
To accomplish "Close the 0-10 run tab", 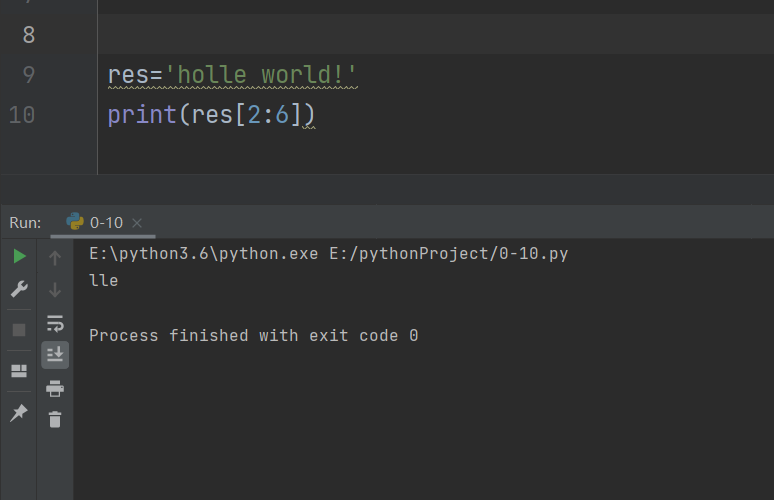I will [137, 223].
